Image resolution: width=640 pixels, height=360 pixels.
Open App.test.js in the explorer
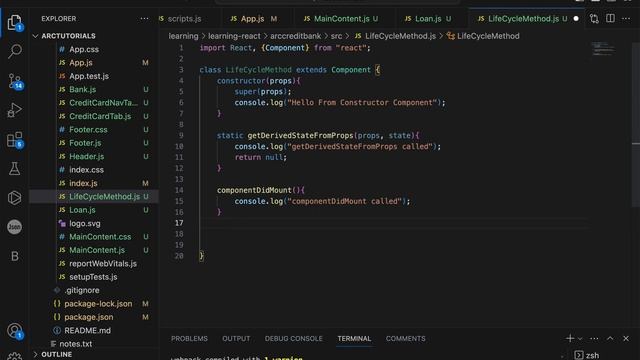(89, 76)
